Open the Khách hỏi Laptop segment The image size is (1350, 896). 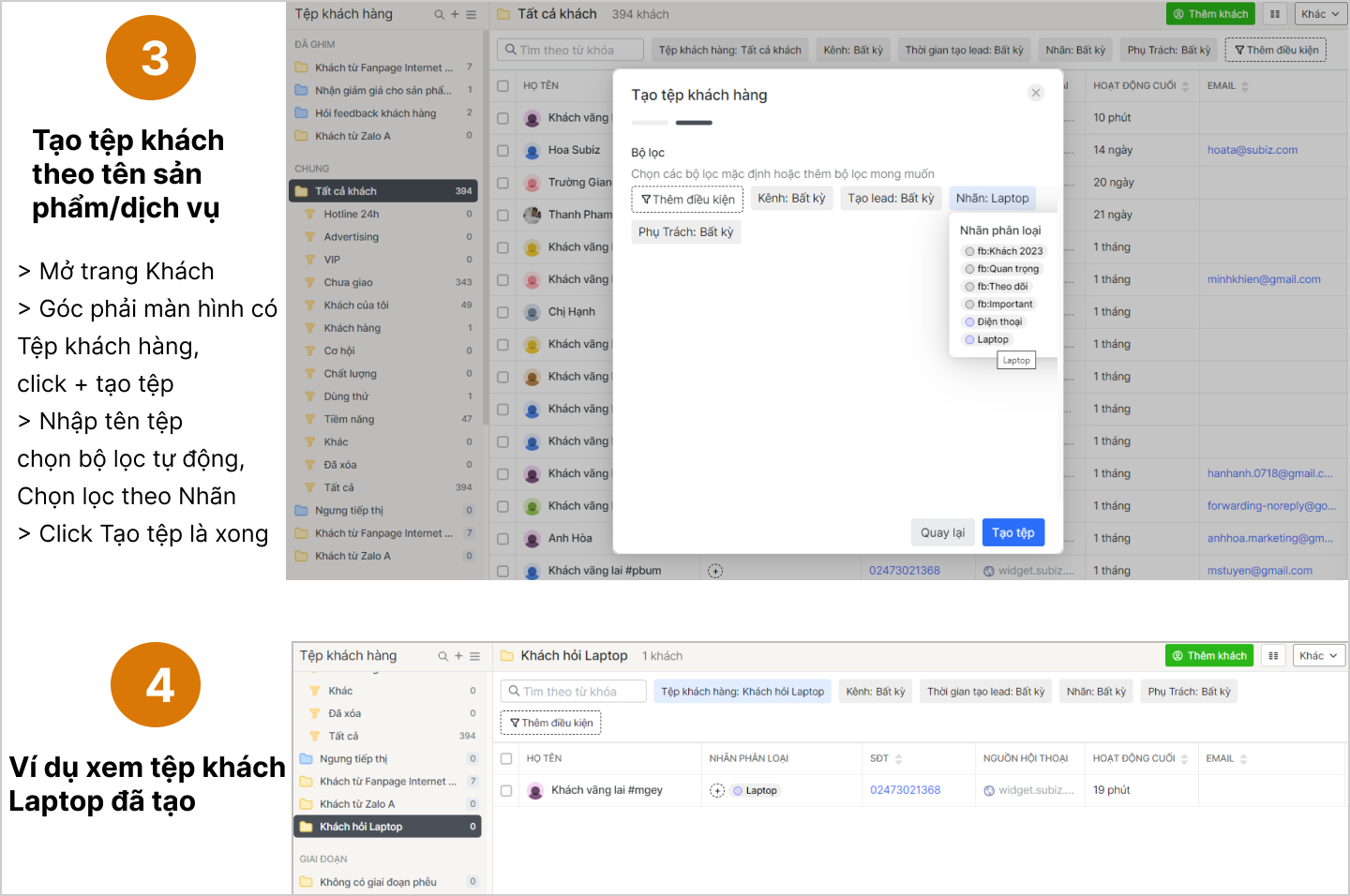pyautogui.click(x=361, y=827)
